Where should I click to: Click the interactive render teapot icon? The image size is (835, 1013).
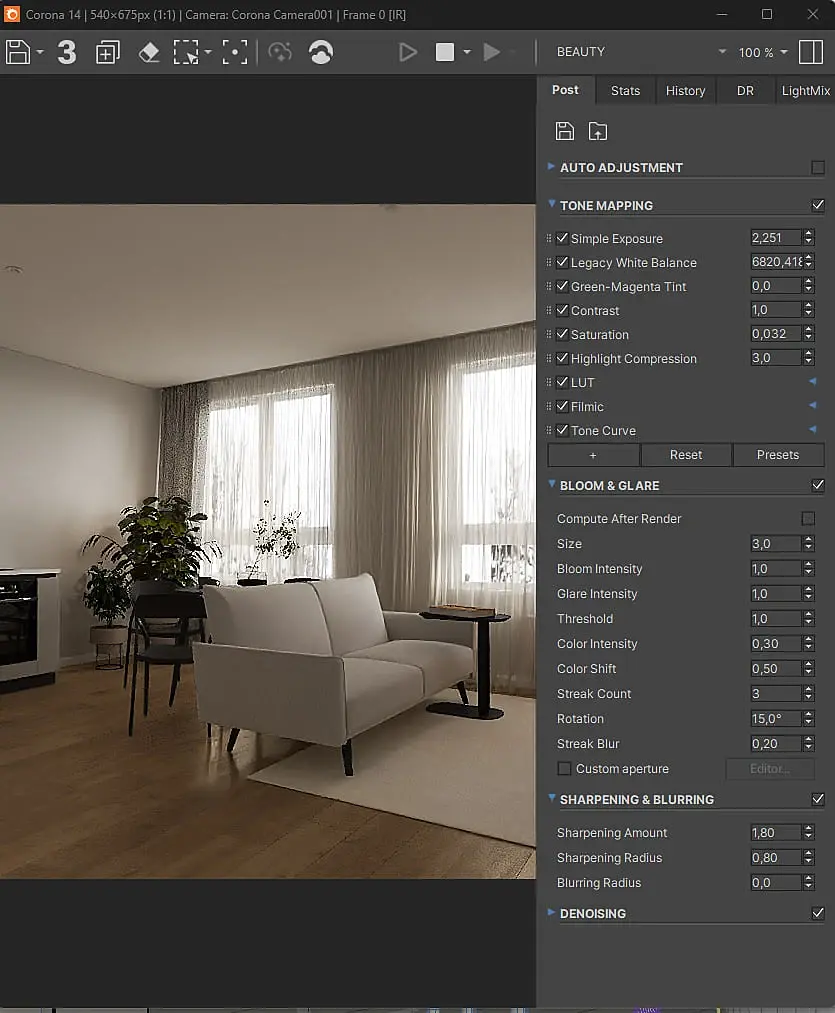coord(321,52)
